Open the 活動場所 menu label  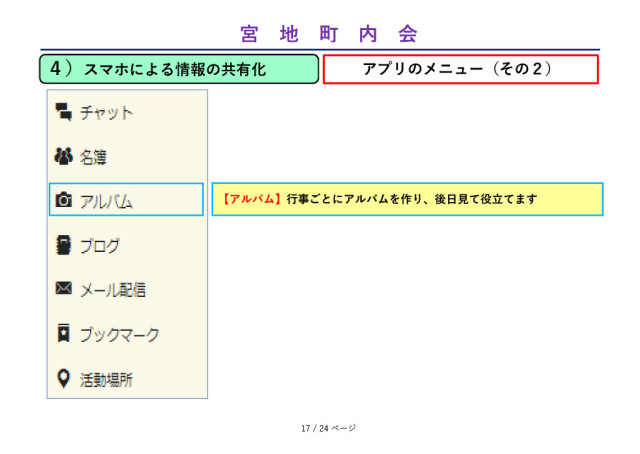click(106, 379)
